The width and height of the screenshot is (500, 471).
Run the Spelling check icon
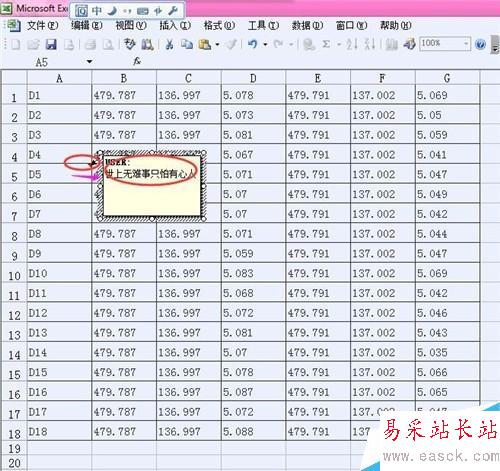click(x=130, y=44)
